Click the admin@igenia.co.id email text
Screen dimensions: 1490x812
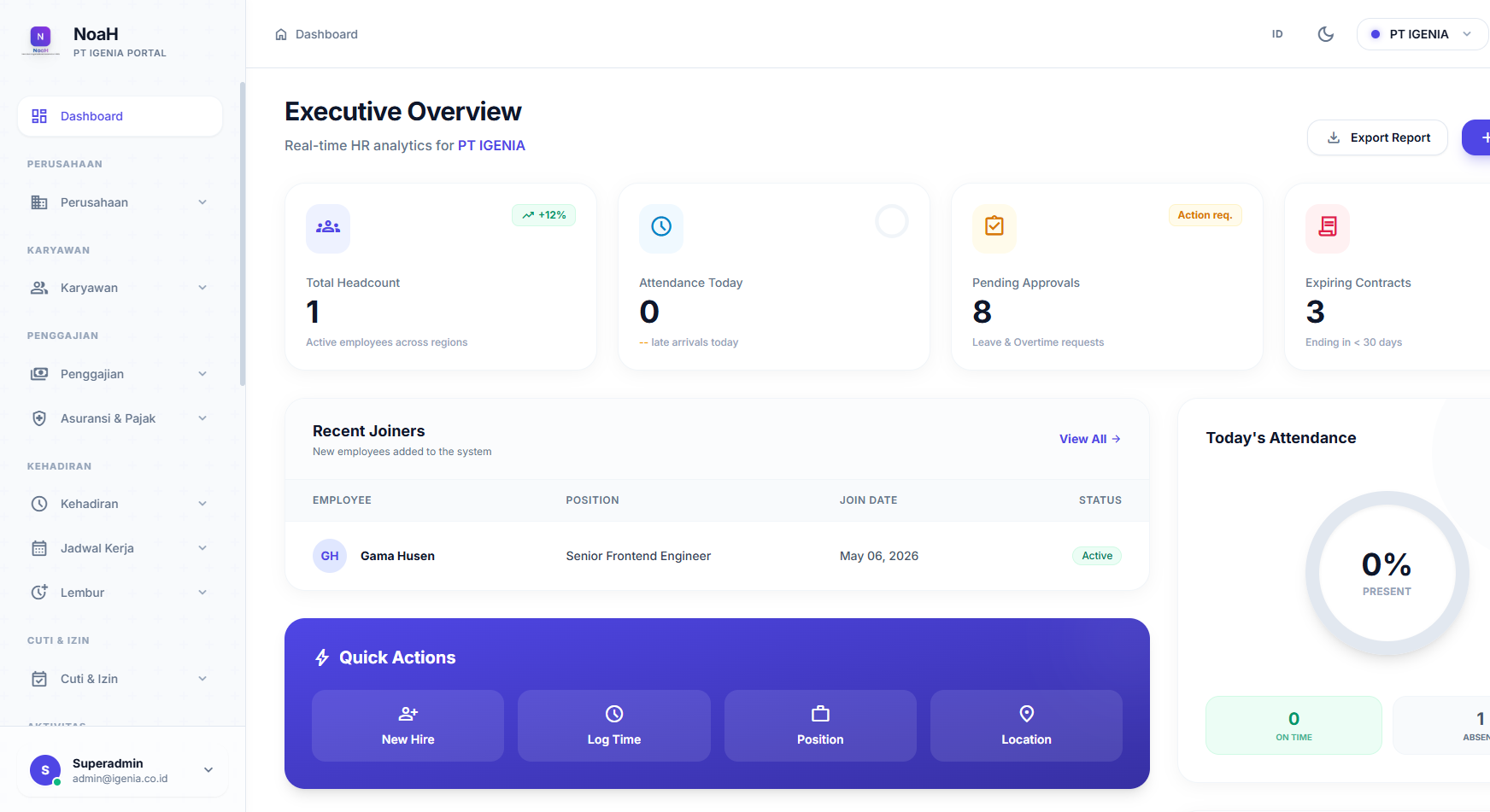click(120, 779)
